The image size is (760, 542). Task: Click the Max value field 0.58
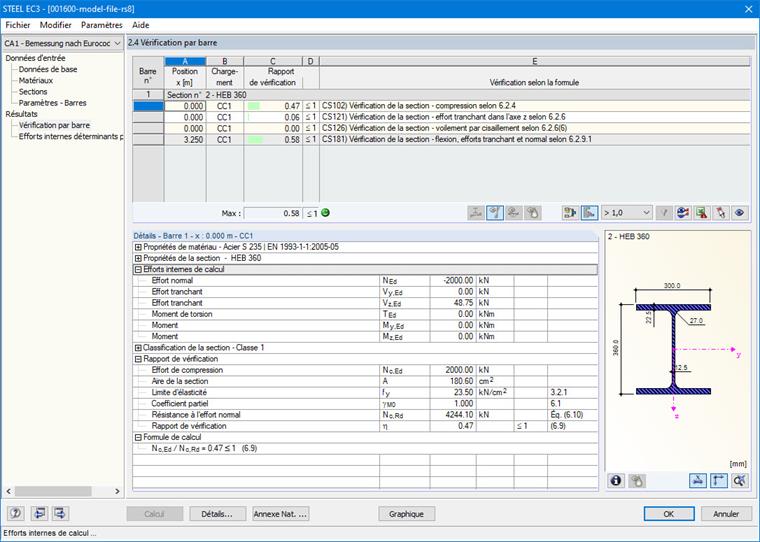pos(273,213)
